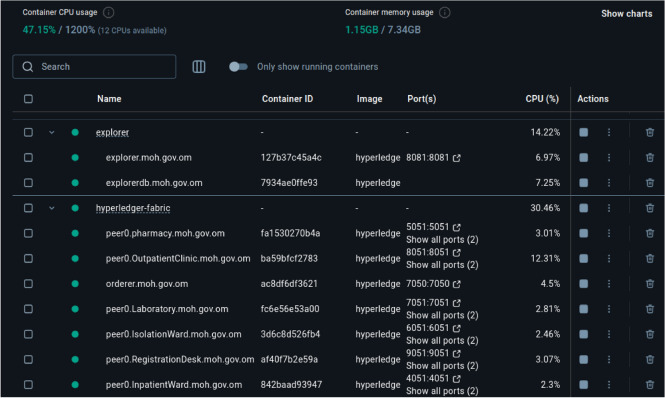This screenshot has height=398, width=665.
Task: Stop the peer0.Laboratory.moh.gov.om container
Action: [x=584, y=309]
